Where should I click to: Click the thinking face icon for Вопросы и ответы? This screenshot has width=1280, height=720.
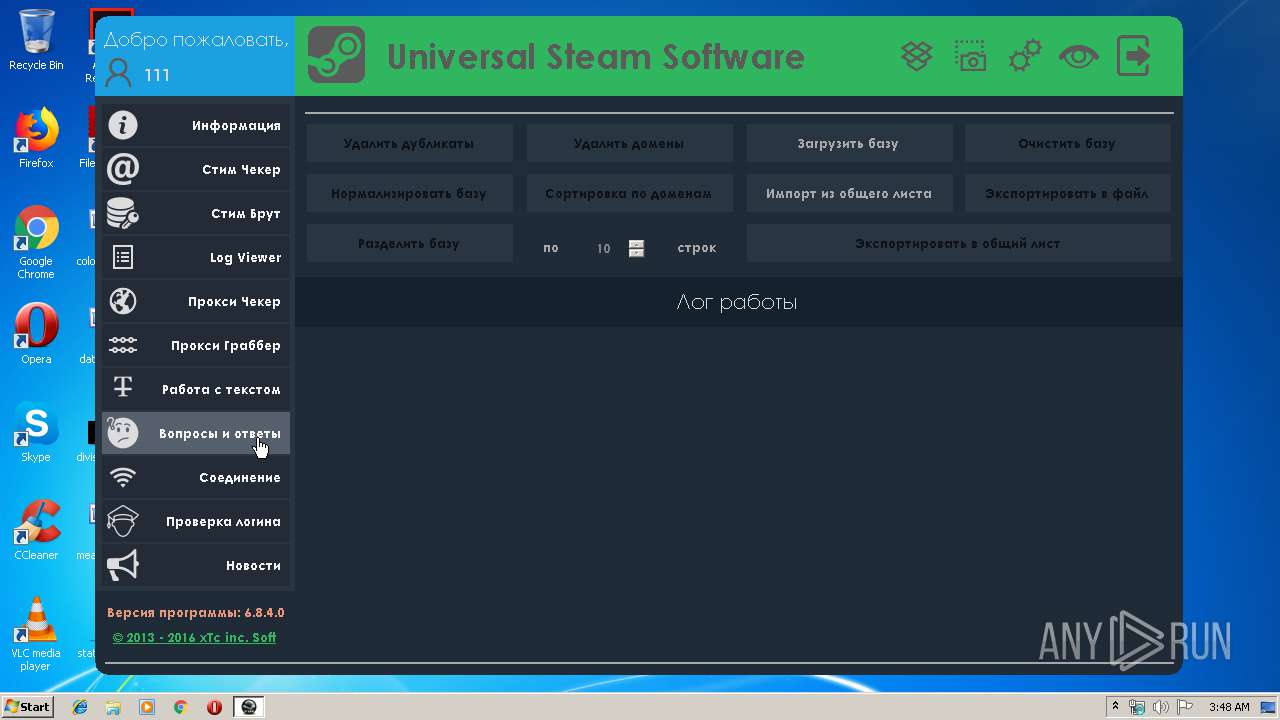(x=123, y=433)
